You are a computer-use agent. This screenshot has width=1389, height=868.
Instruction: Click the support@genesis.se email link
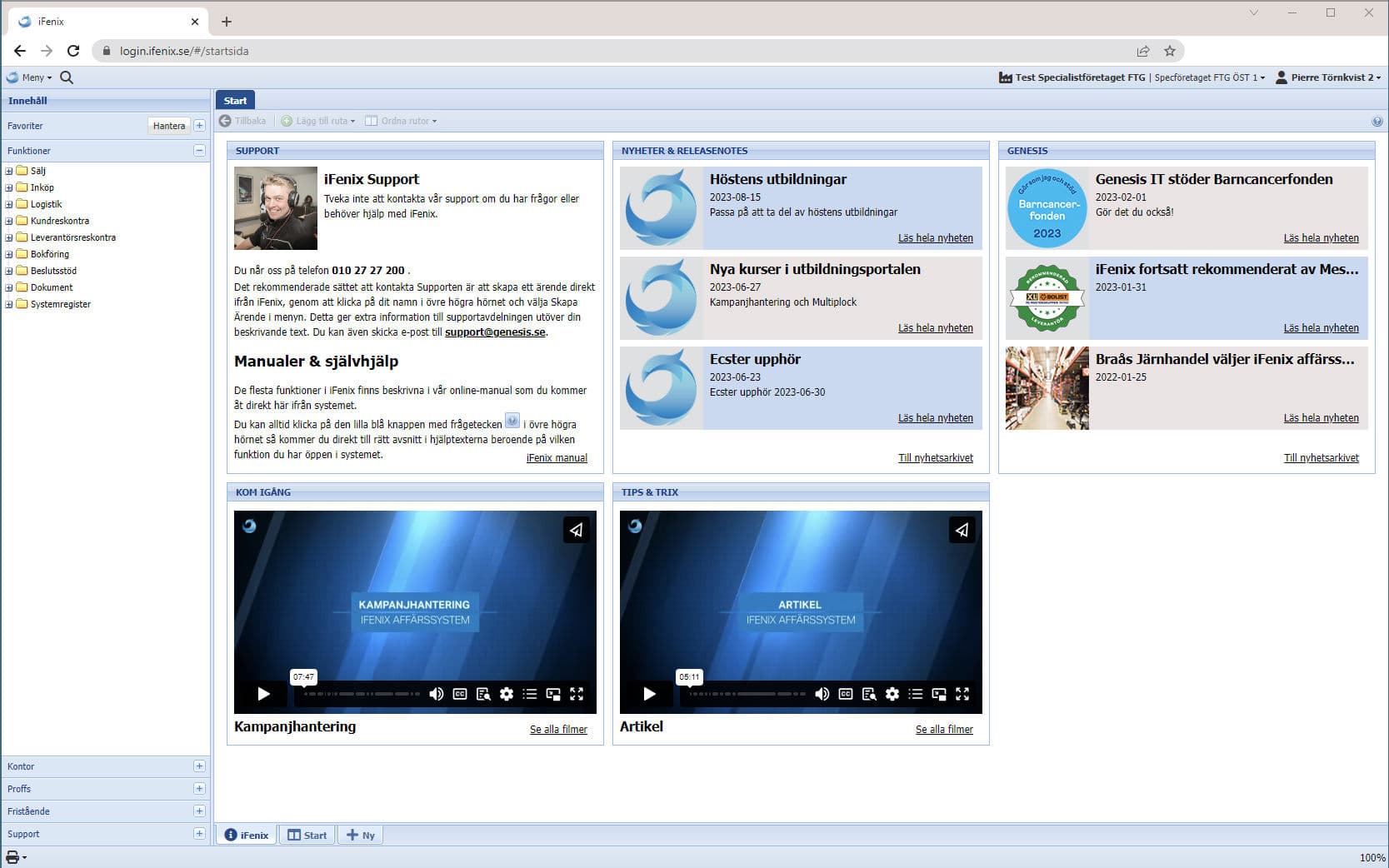(495, 332)
